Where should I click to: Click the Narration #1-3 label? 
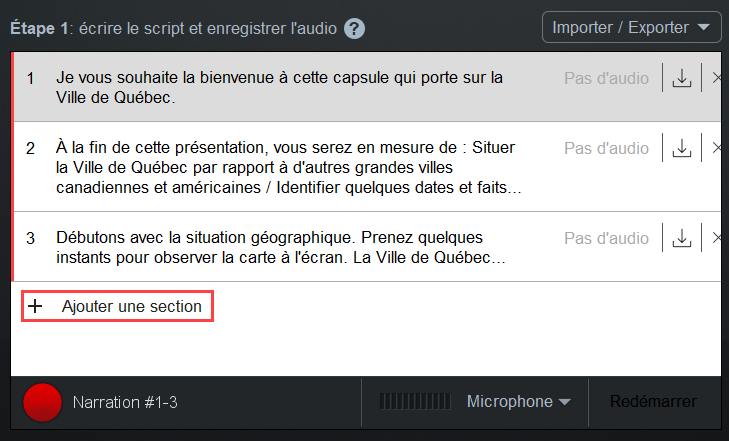[125, 402]
